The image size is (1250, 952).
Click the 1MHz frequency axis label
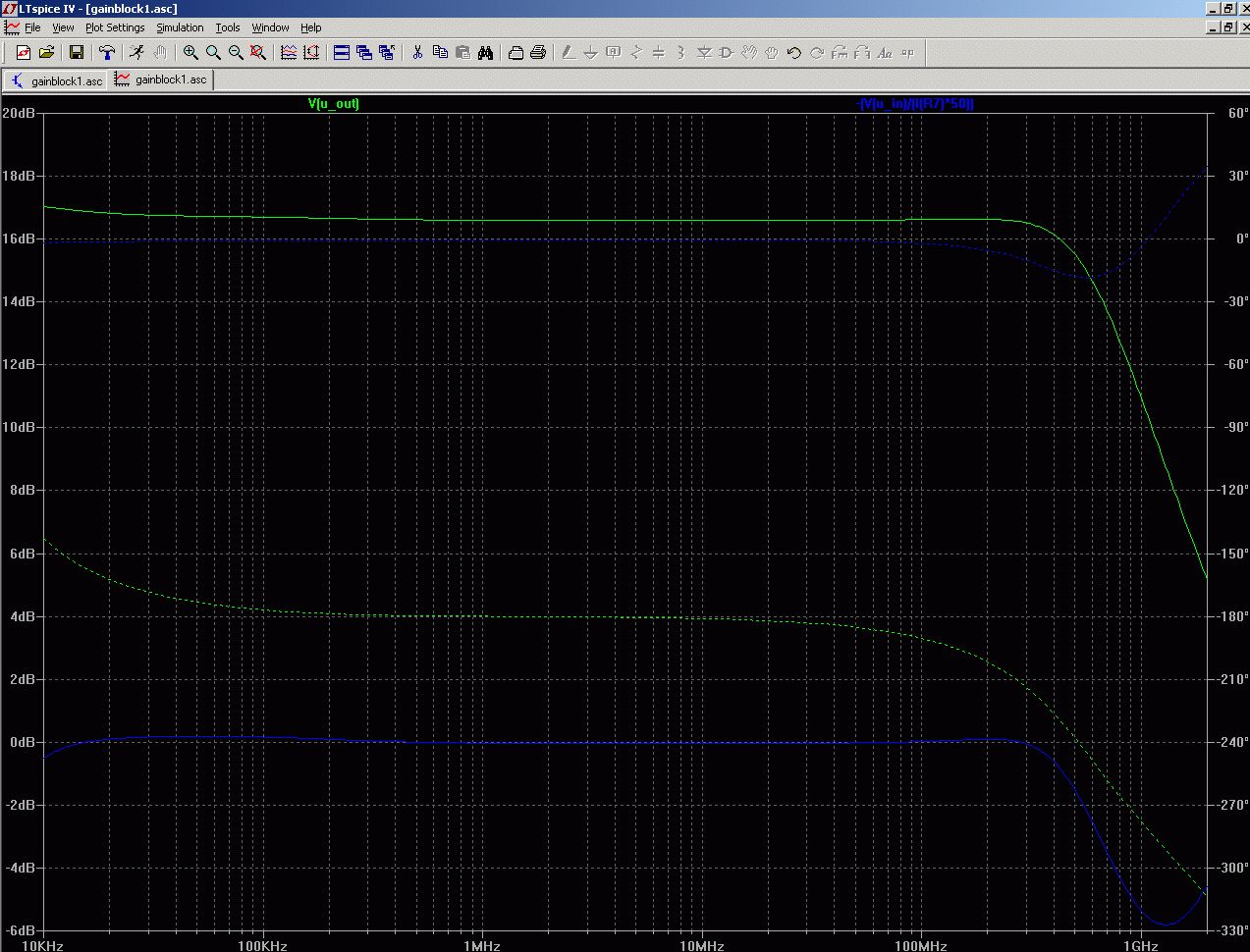pyautogui.click(x=481, y=945)
